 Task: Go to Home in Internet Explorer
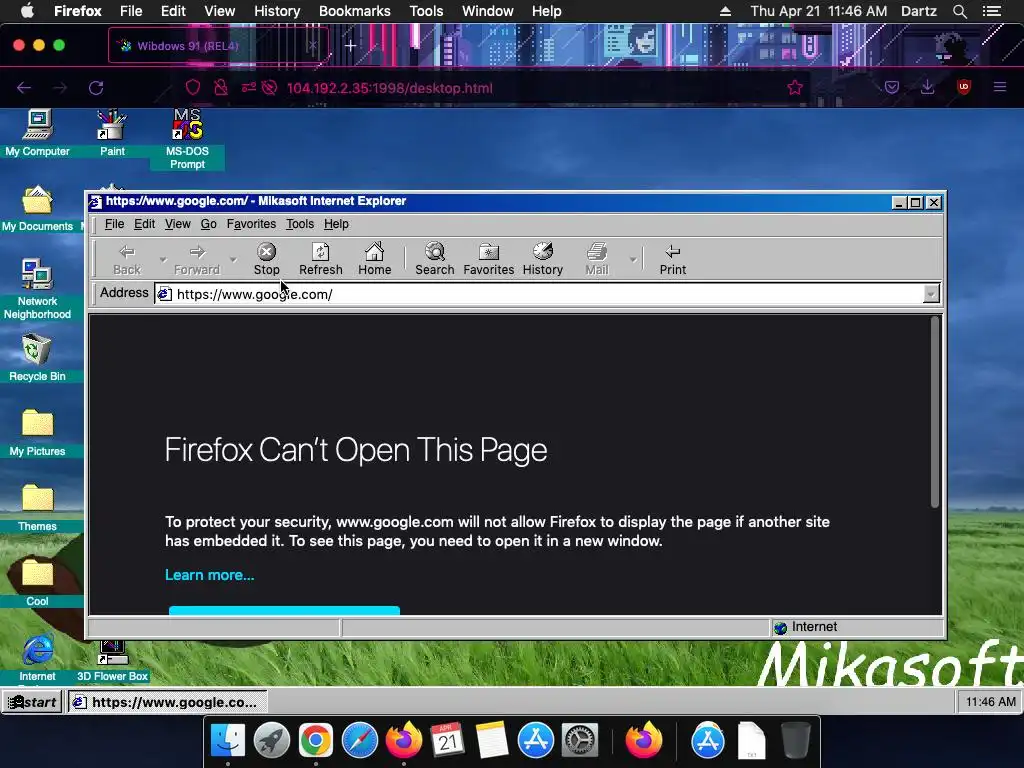click(x=375, y=259)
